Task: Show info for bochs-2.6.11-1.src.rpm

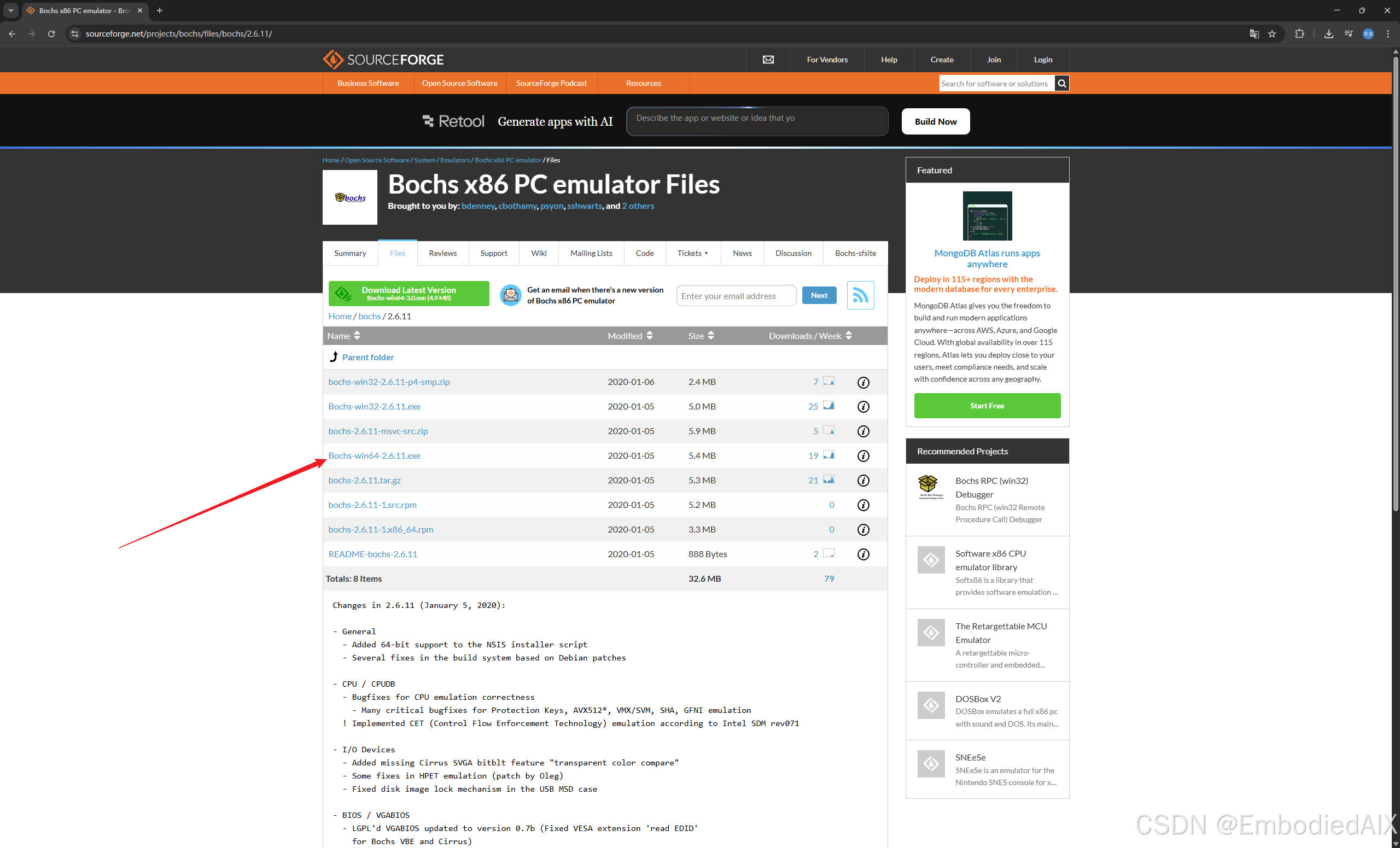Action: 863,505
